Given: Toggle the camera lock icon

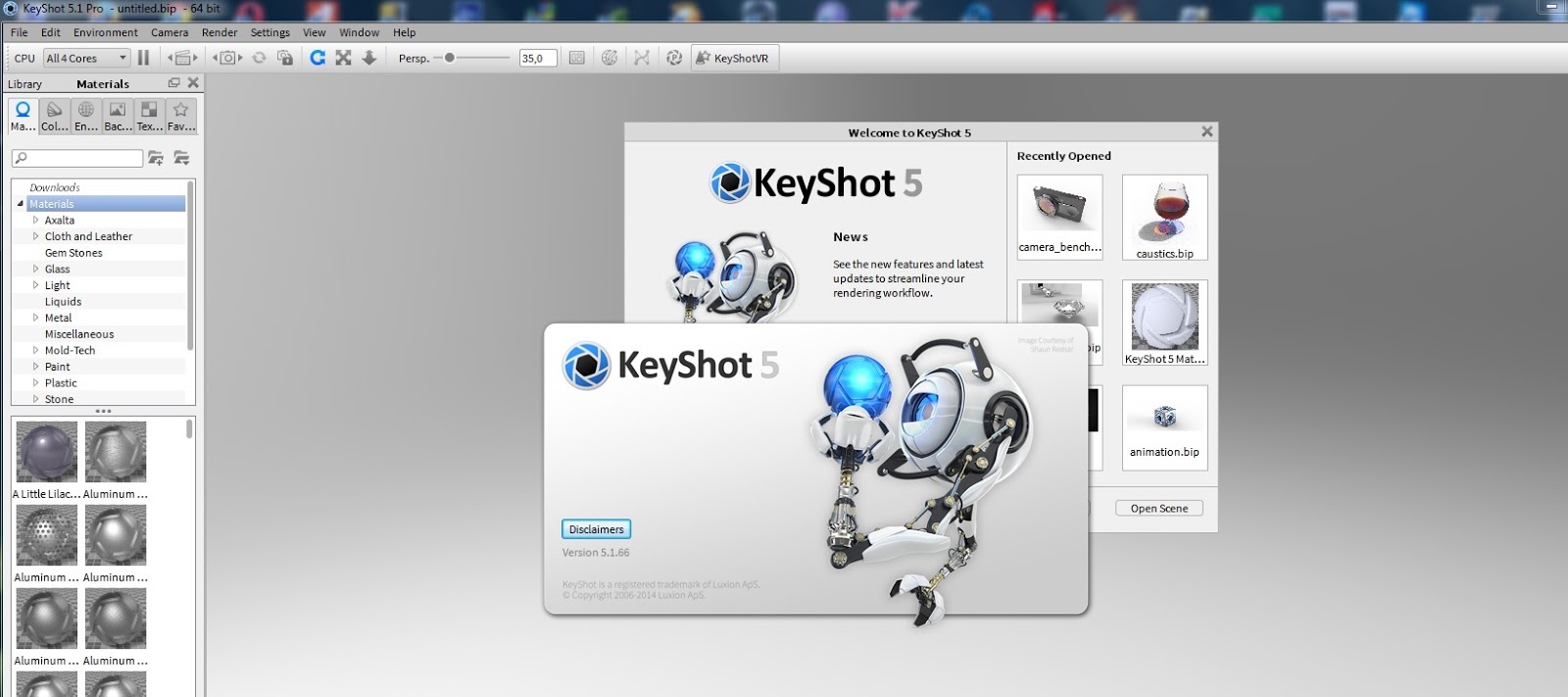Looking at the screenshot, I should point(285,58).
